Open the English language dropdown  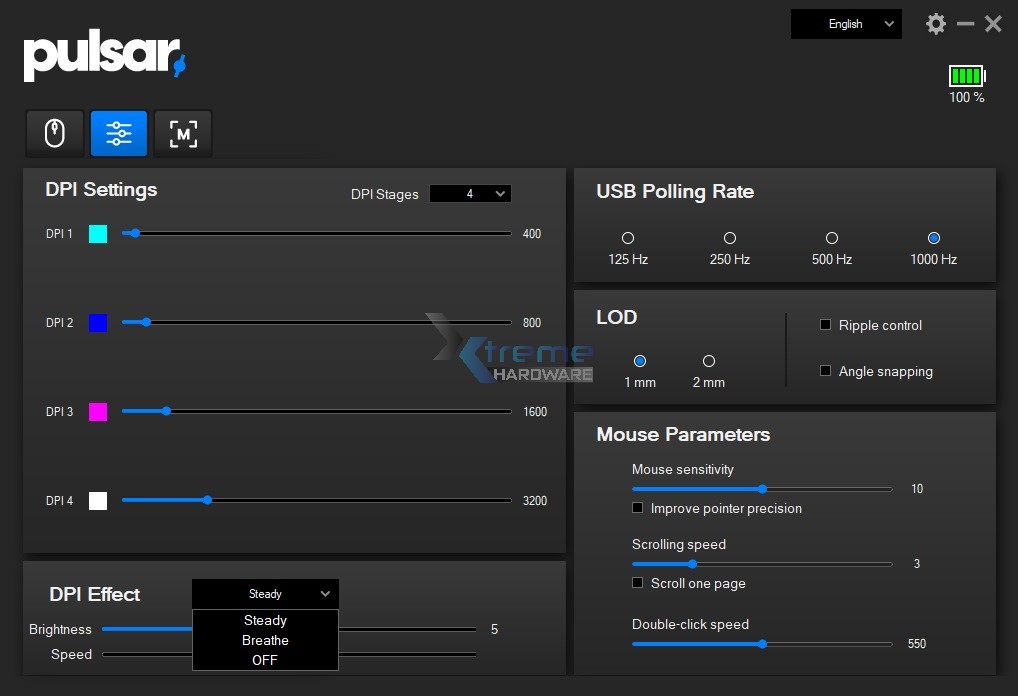(x=845, y=23)
